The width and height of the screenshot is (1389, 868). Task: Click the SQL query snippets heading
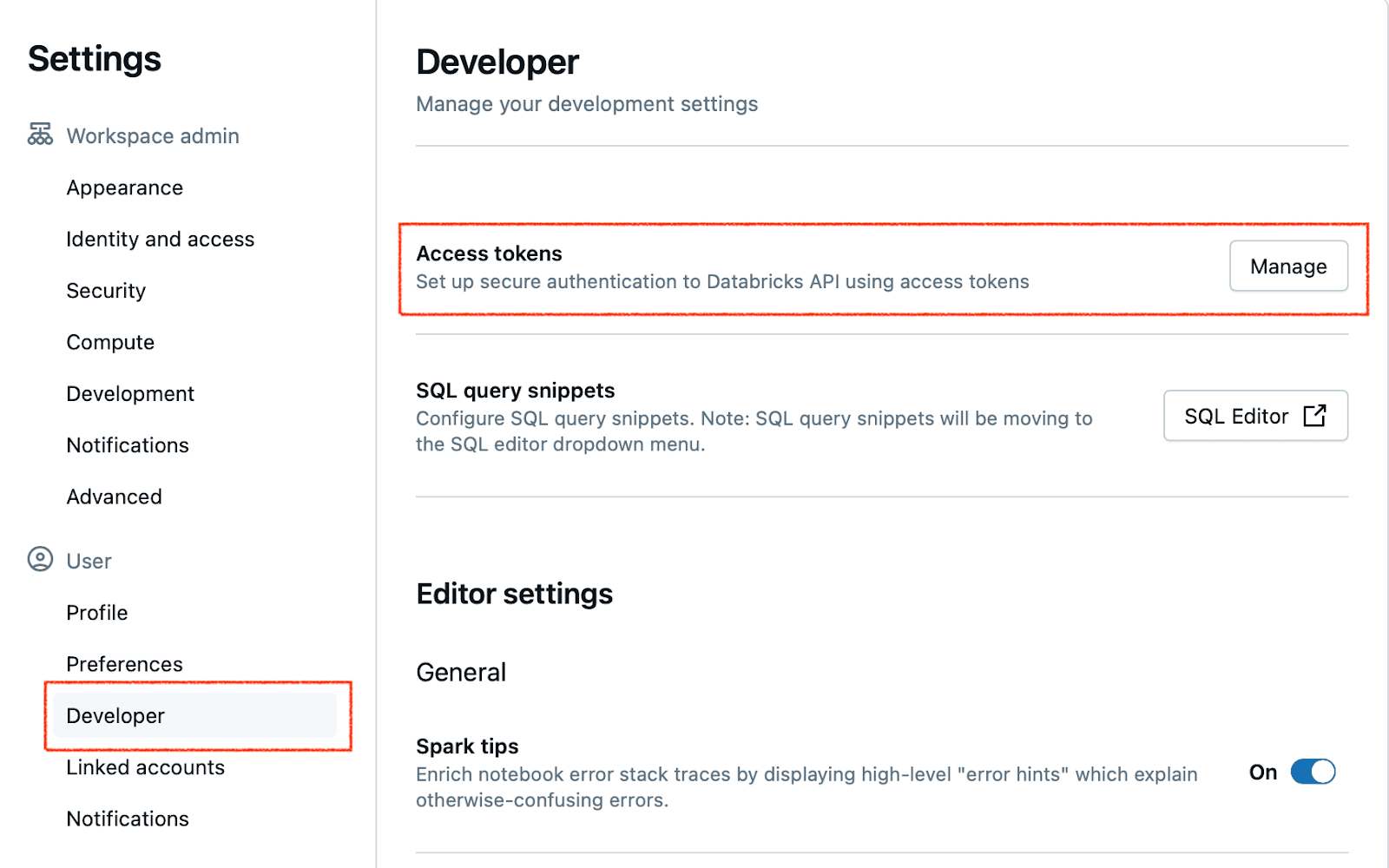pos(516,391)
